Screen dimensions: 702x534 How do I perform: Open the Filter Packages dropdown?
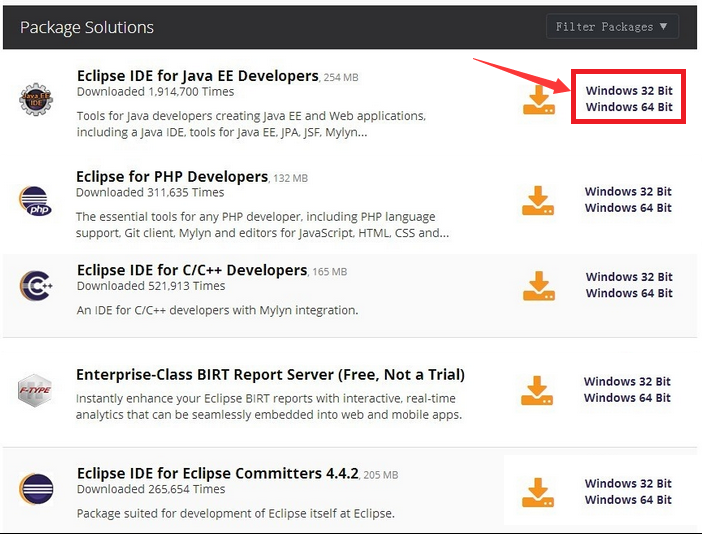(x=612, y=26)
